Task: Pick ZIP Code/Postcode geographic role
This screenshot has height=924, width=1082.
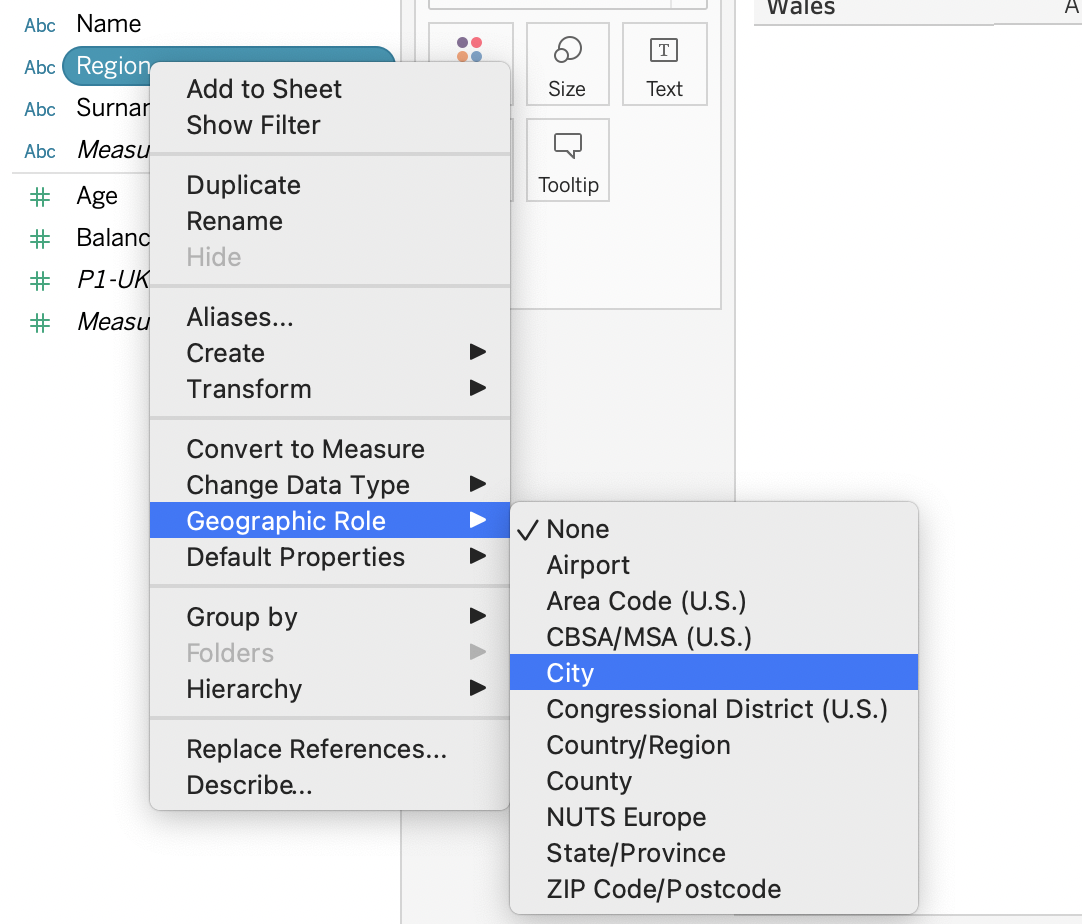Action: (664, 889)
